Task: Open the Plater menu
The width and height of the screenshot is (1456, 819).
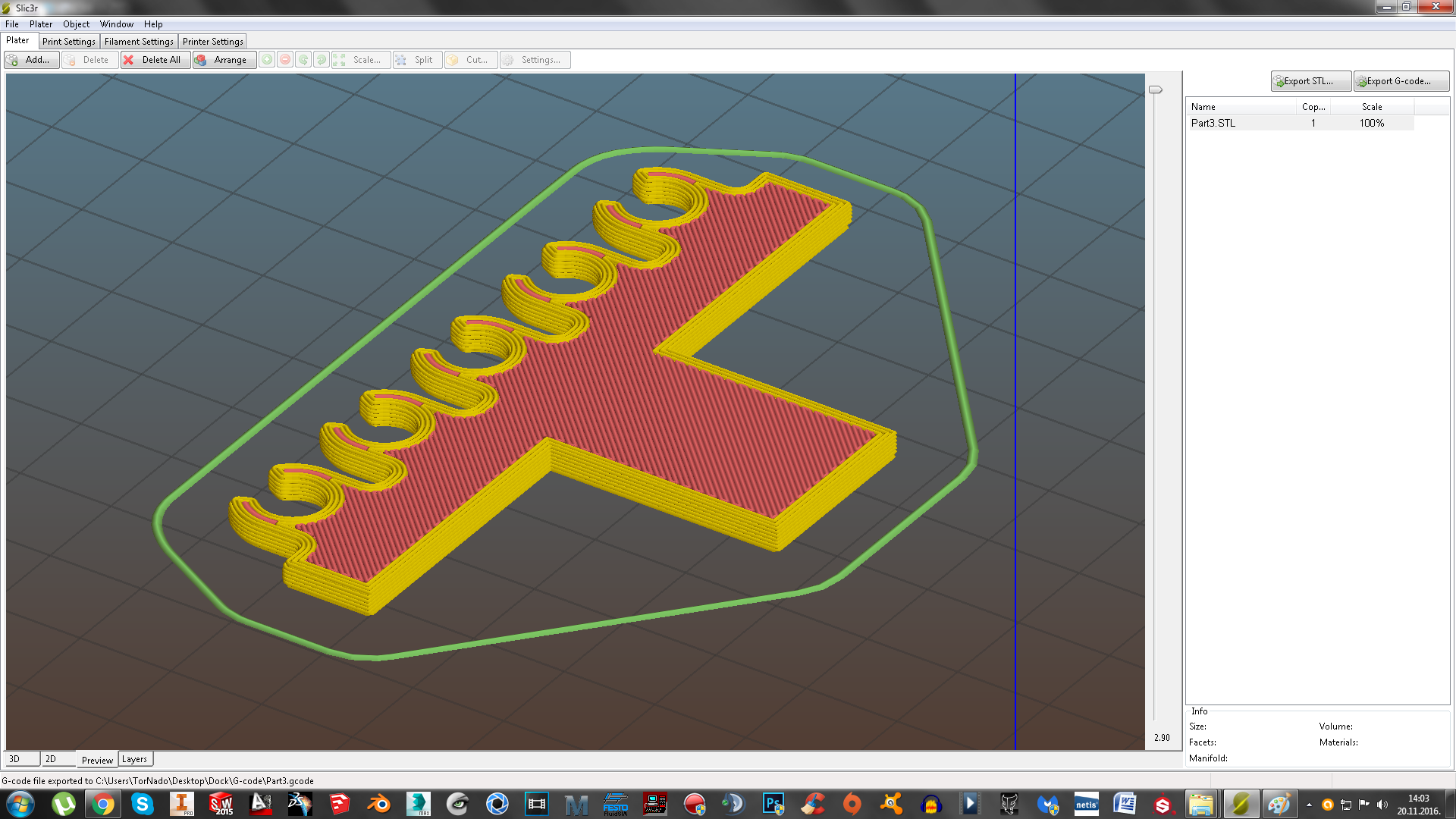Action: 41,24
